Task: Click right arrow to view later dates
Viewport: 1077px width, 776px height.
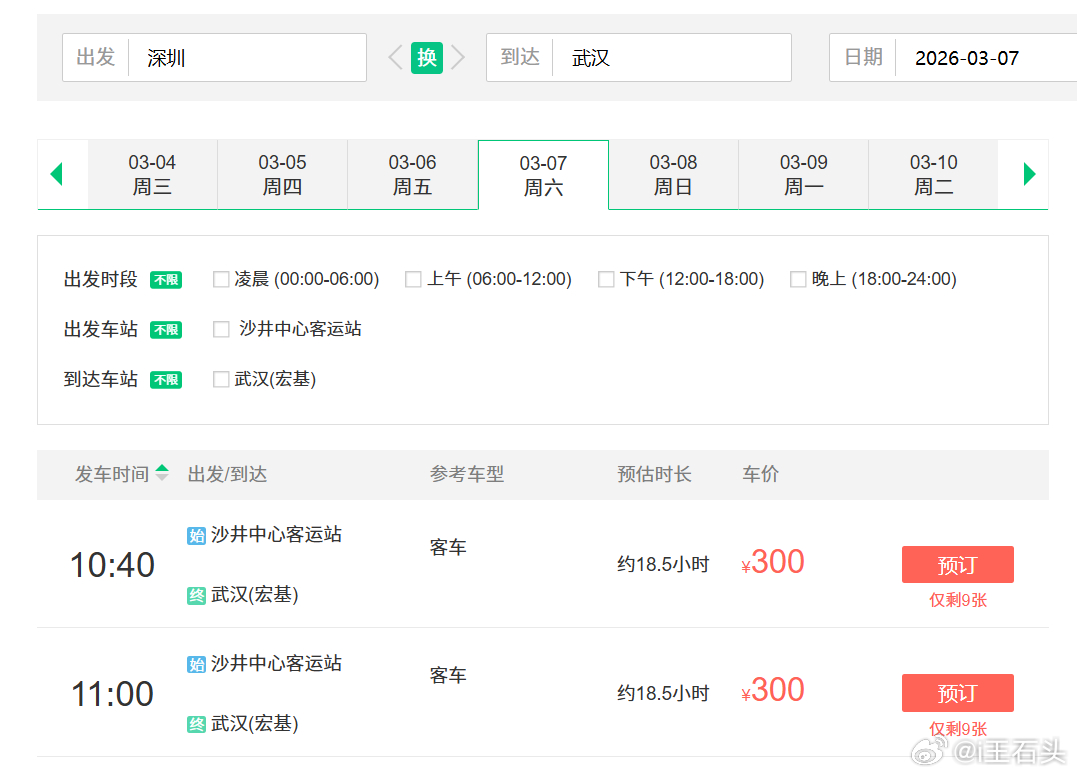Action: (x=1028, y=174)
